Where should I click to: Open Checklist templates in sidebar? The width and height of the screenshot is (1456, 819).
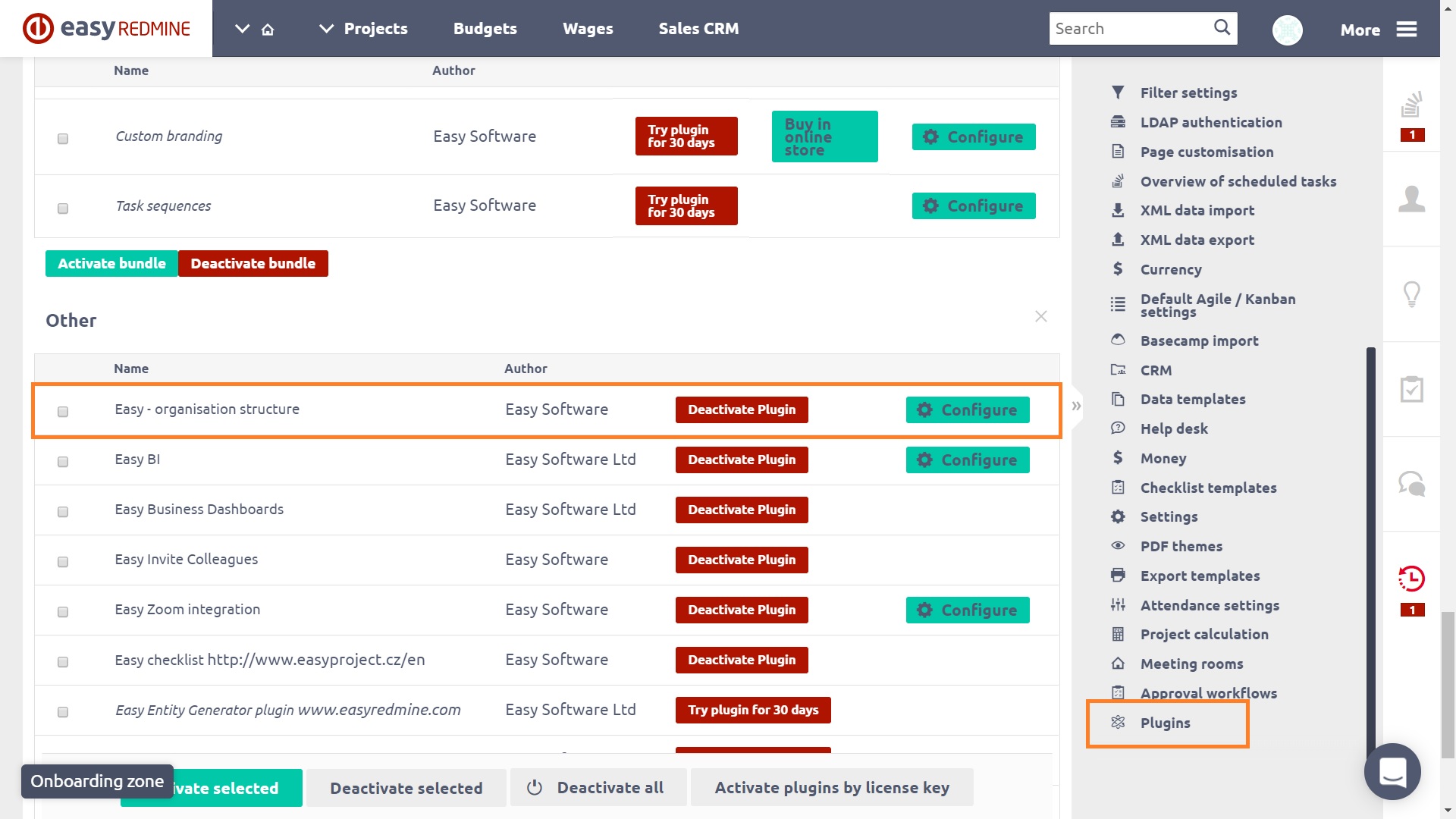coord(1208,488)
